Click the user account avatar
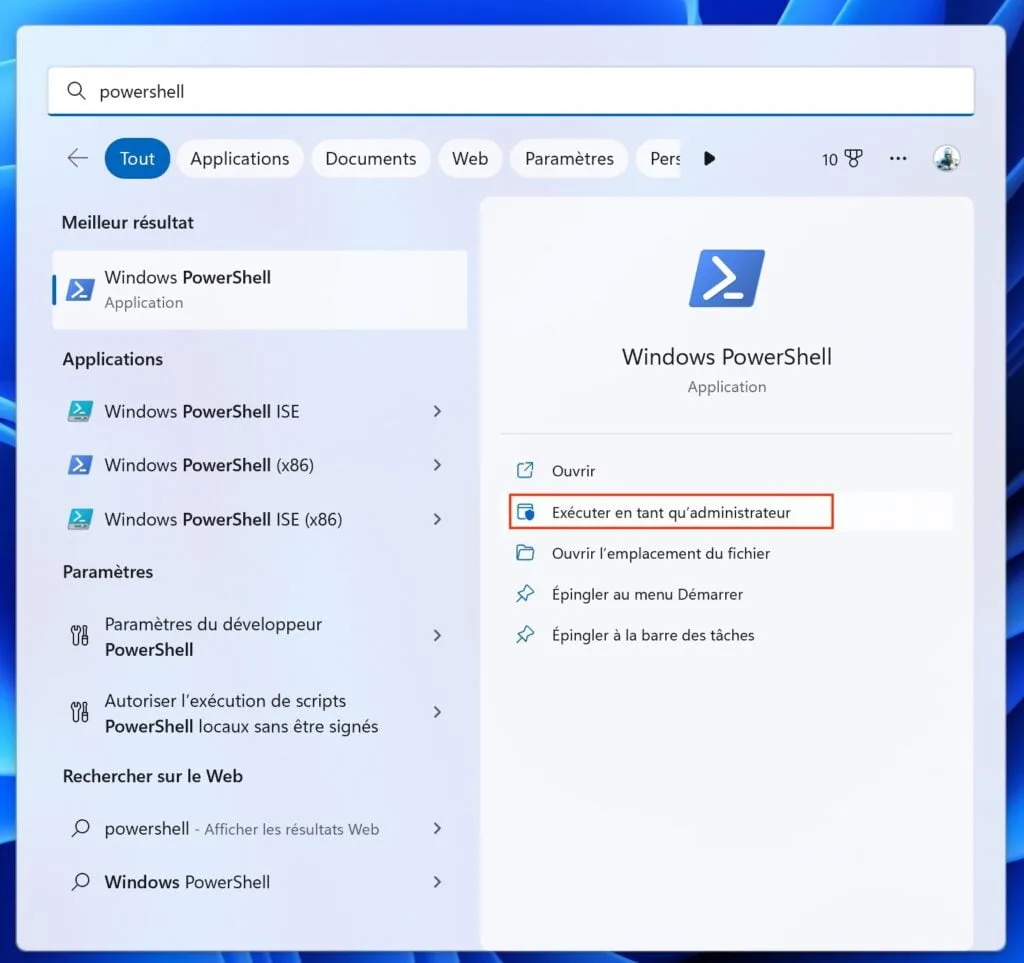Viewport: 1024px width, 963px height. tap(946, 158)
